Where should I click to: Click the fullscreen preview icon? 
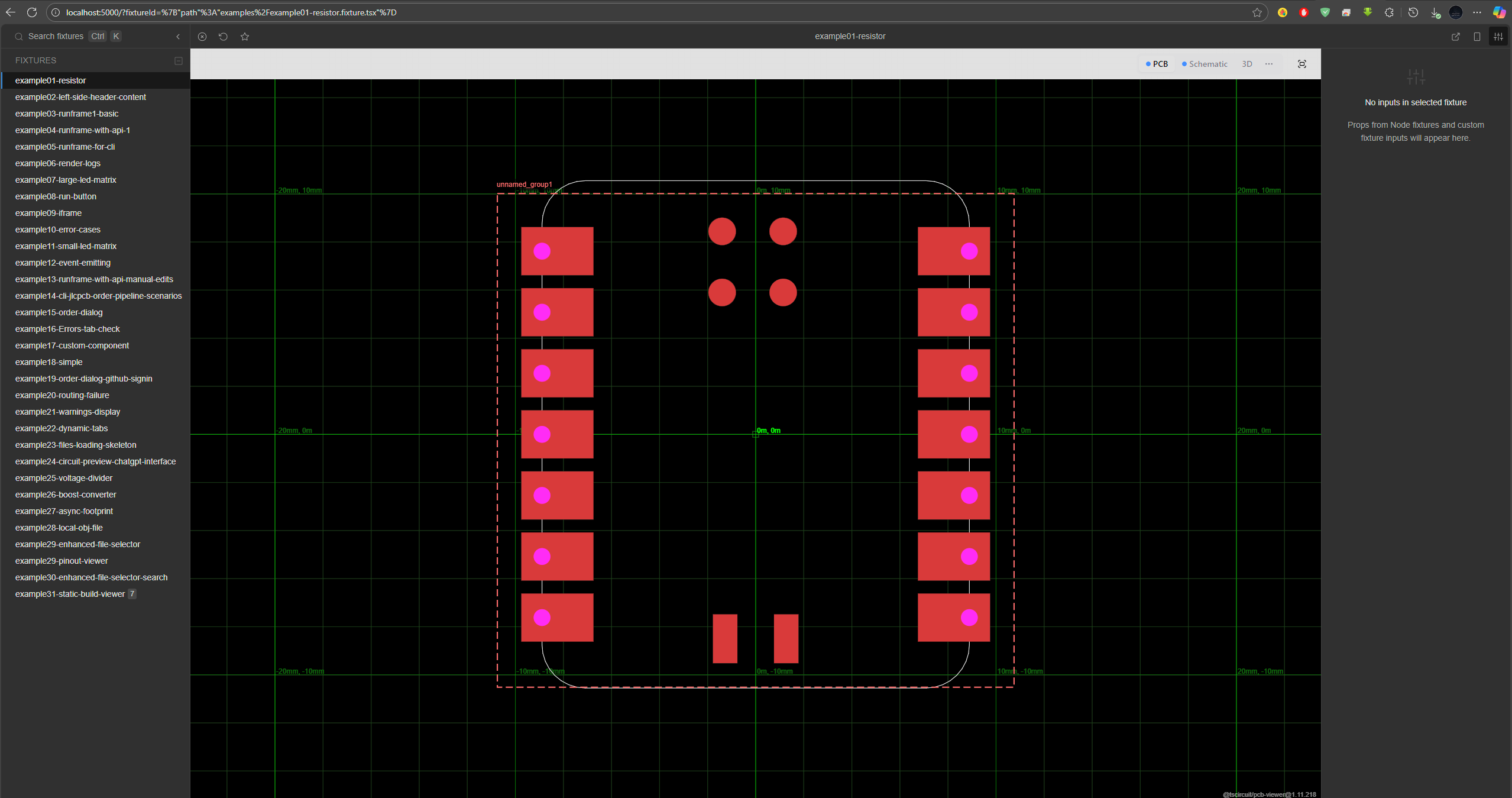point(1301,64)
